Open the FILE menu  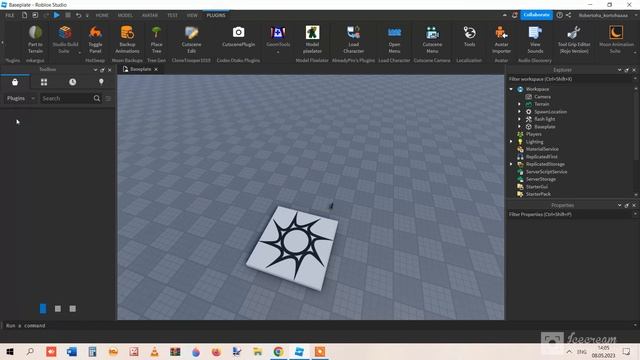[x=10, y=15]
